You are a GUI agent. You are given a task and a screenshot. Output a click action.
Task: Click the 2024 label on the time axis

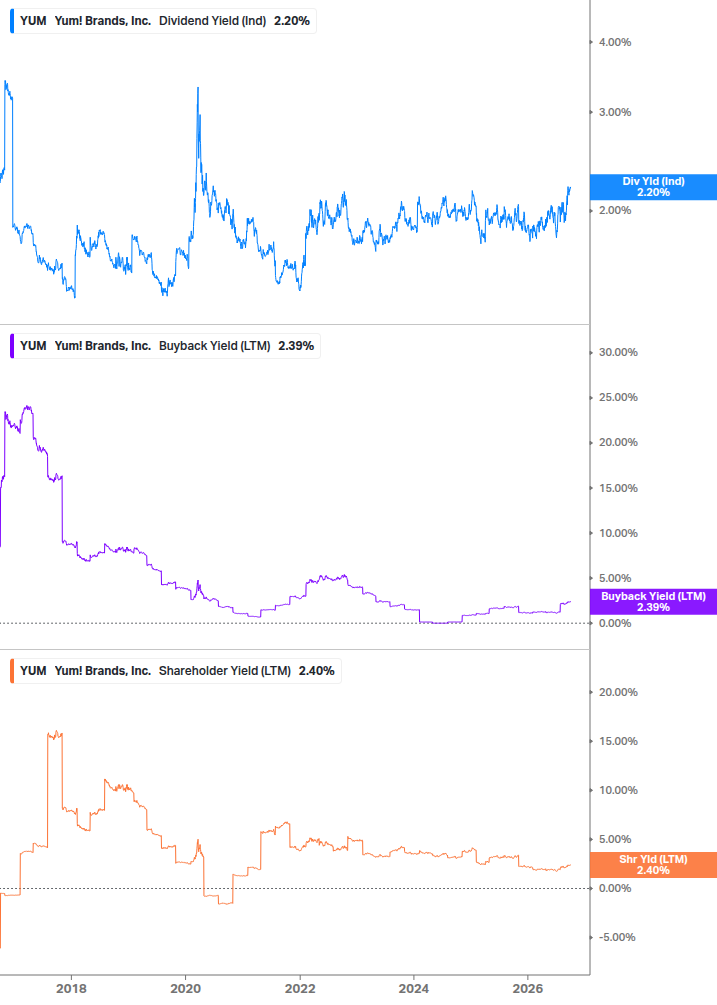(414, 989)
